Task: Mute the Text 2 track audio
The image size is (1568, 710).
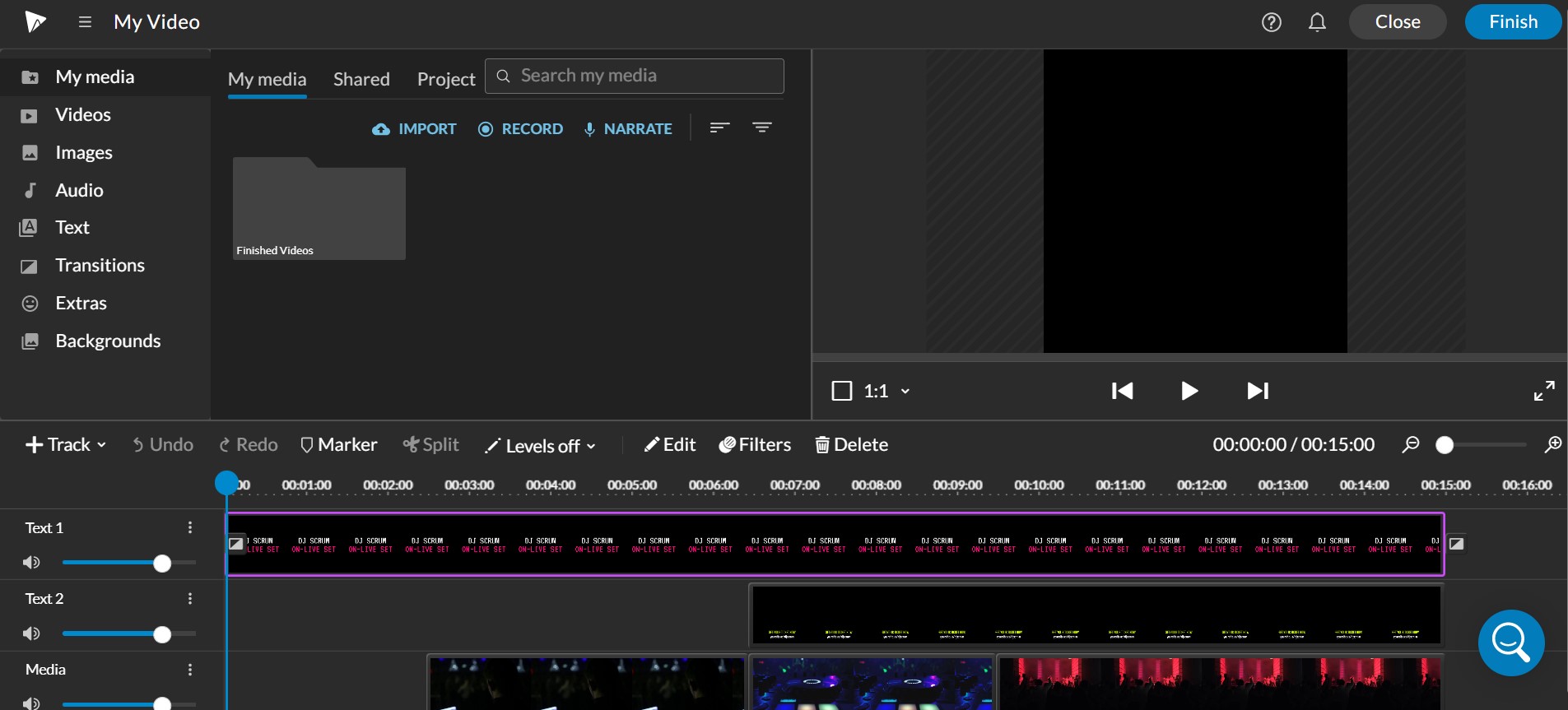Action: [x=31, y=633]
